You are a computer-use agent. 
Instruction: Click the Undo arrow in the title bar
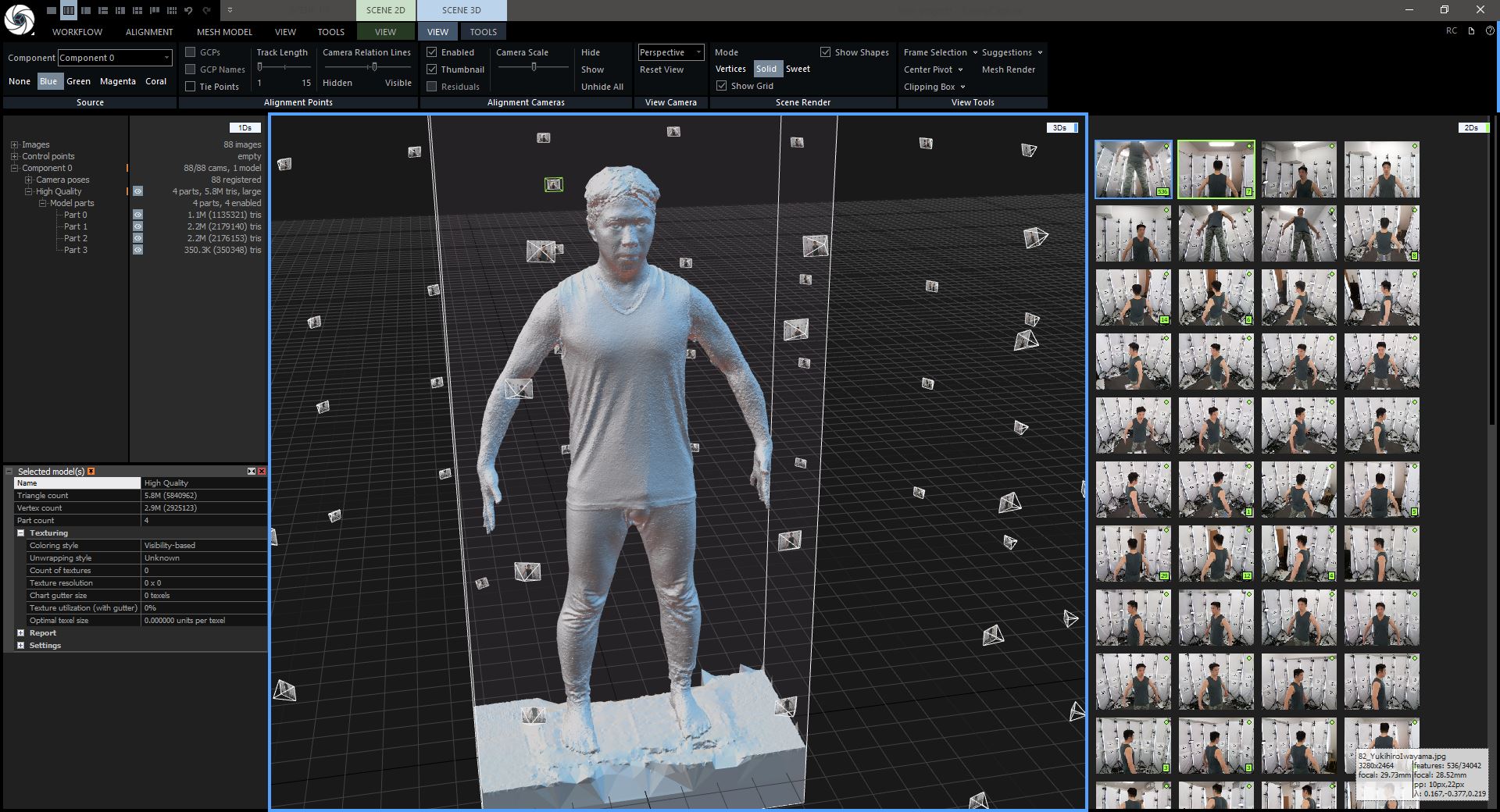click(189, 11)
